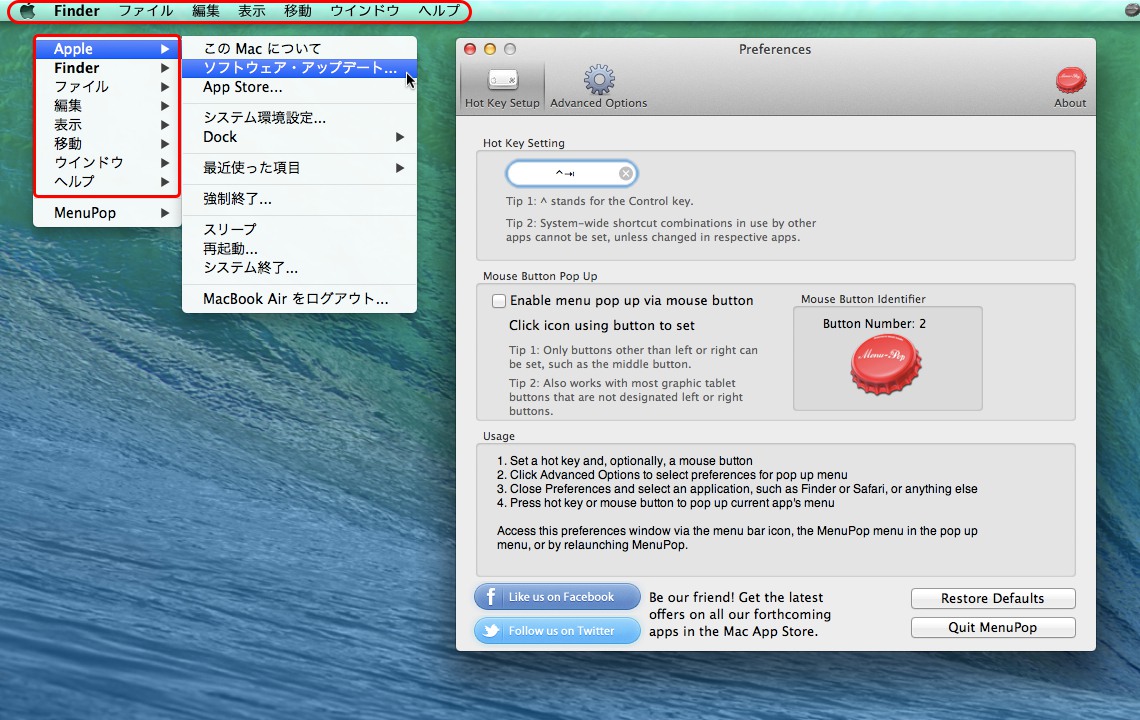Click Like us on Facebook
This screenshot has height=720, width=1140.
pos(558,596)
